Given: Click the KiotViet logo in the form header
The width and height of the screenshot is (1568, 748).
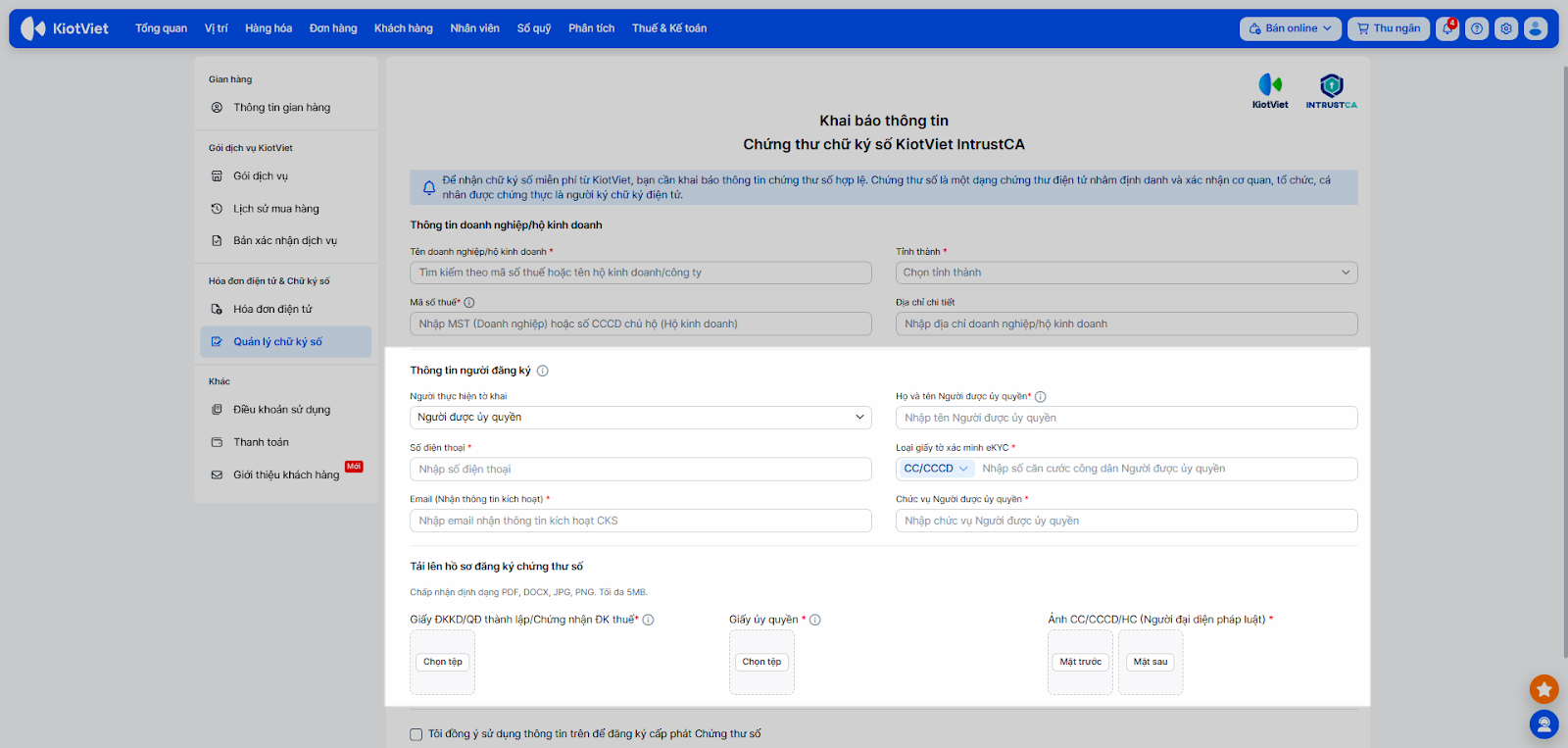Looking at the screenshot, I should pos(1270,91).
